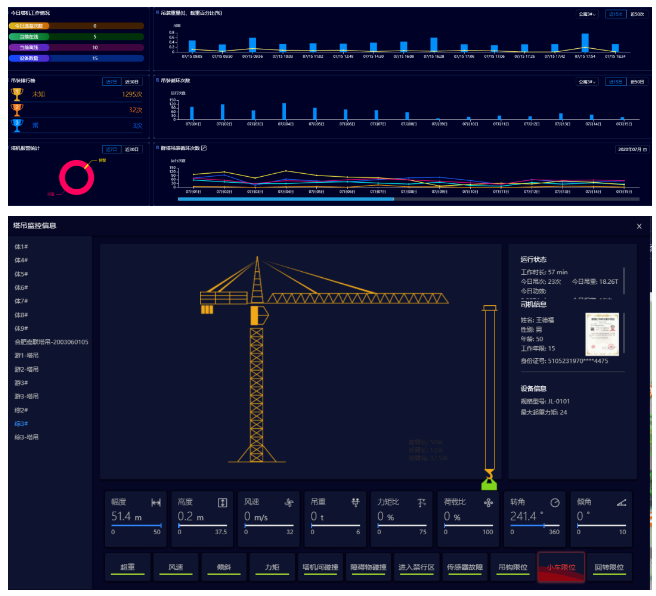The width and height of the screenshot is (656, 596).
Task: Click the height gauge icon
Action: [222, 502]
